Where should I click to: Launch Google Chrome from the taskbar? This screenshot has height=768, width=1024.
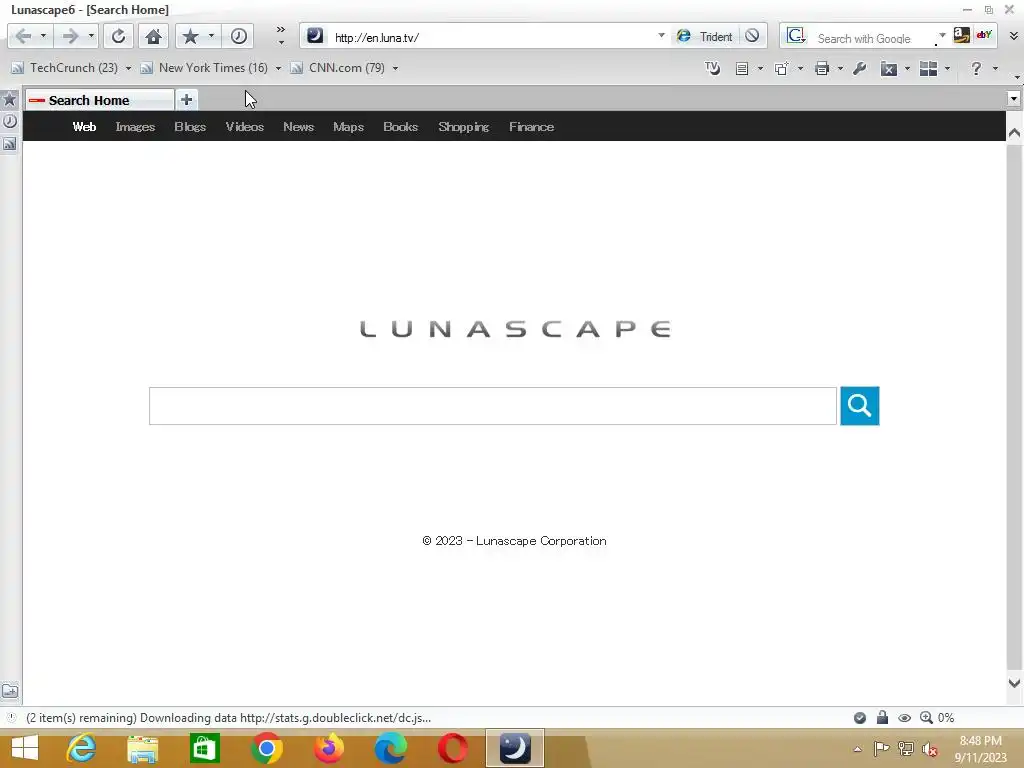coord(266,748)
